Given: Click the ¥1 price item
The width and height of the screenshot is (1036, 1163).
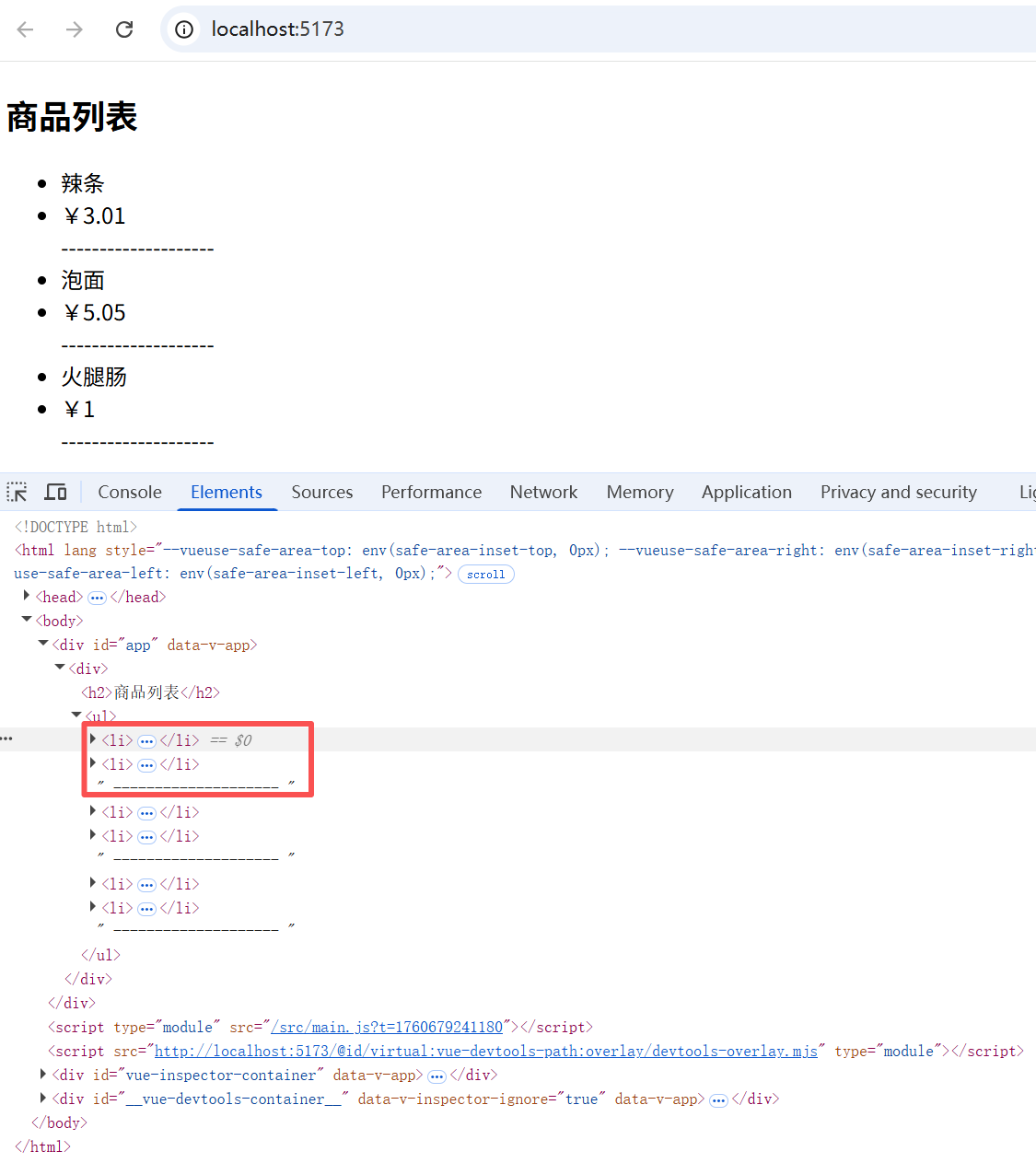Looking at the screenshot, I should tap(78, 409).
